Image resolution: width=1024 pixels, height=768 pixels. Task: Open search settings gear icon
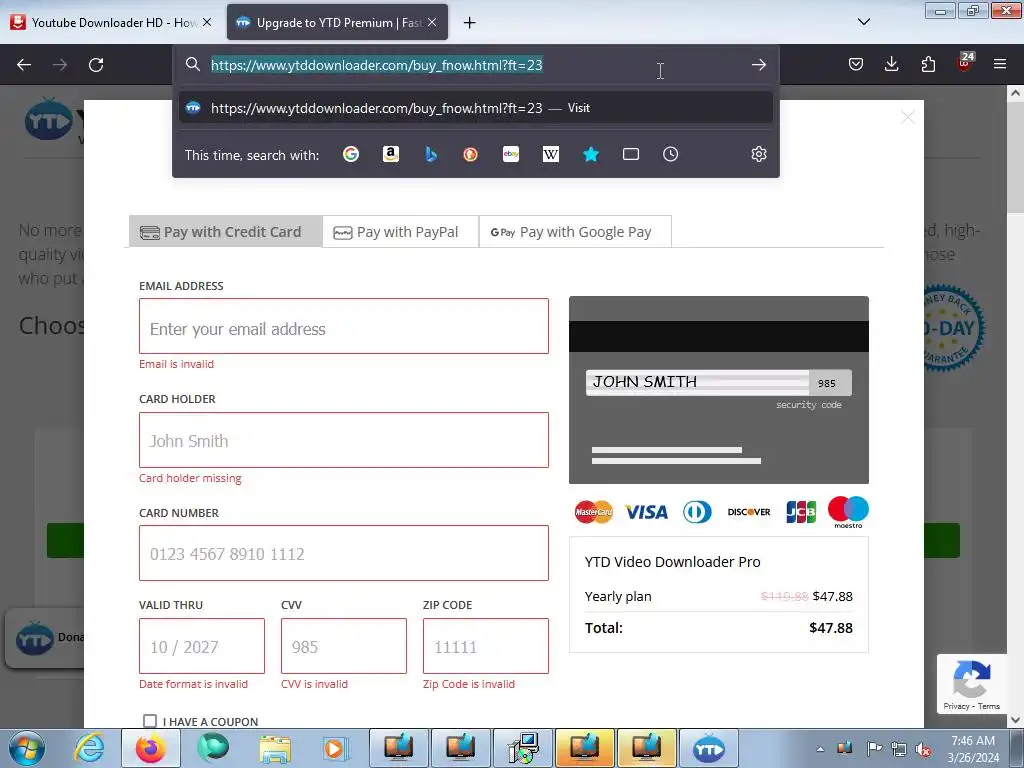(759, 154)
